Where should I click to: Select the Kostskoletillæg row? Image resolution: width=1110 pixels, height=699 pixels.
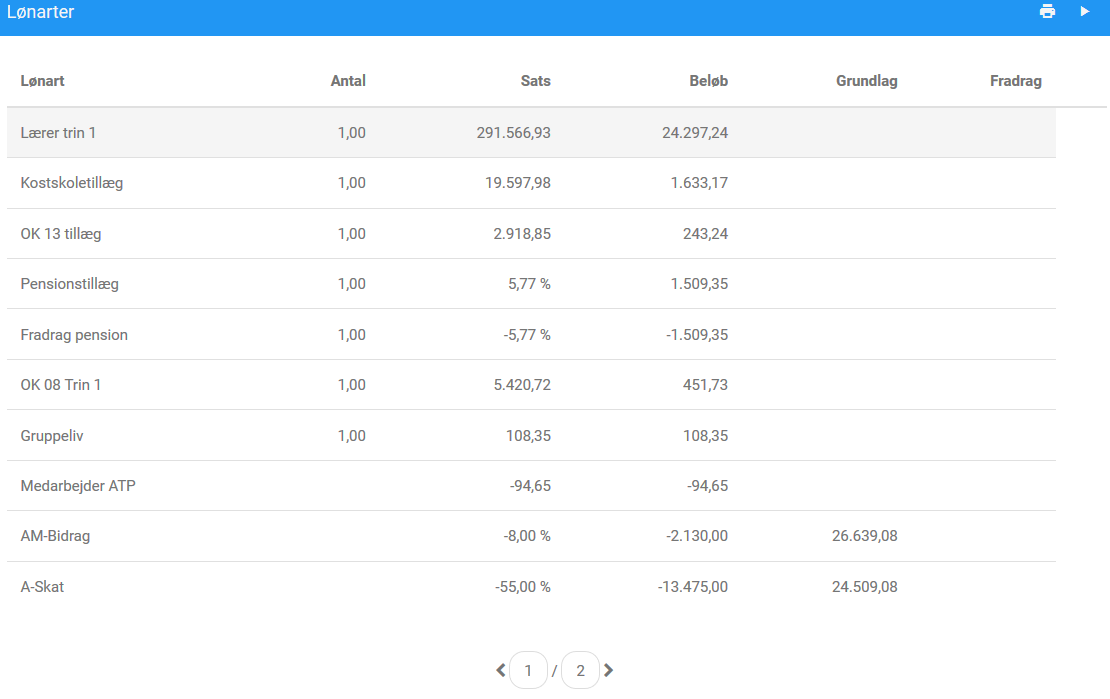click(x=531, y=183)
